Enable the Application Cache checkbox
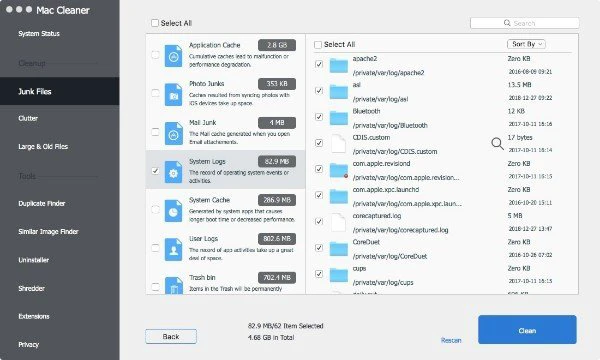 pos(155,54)
